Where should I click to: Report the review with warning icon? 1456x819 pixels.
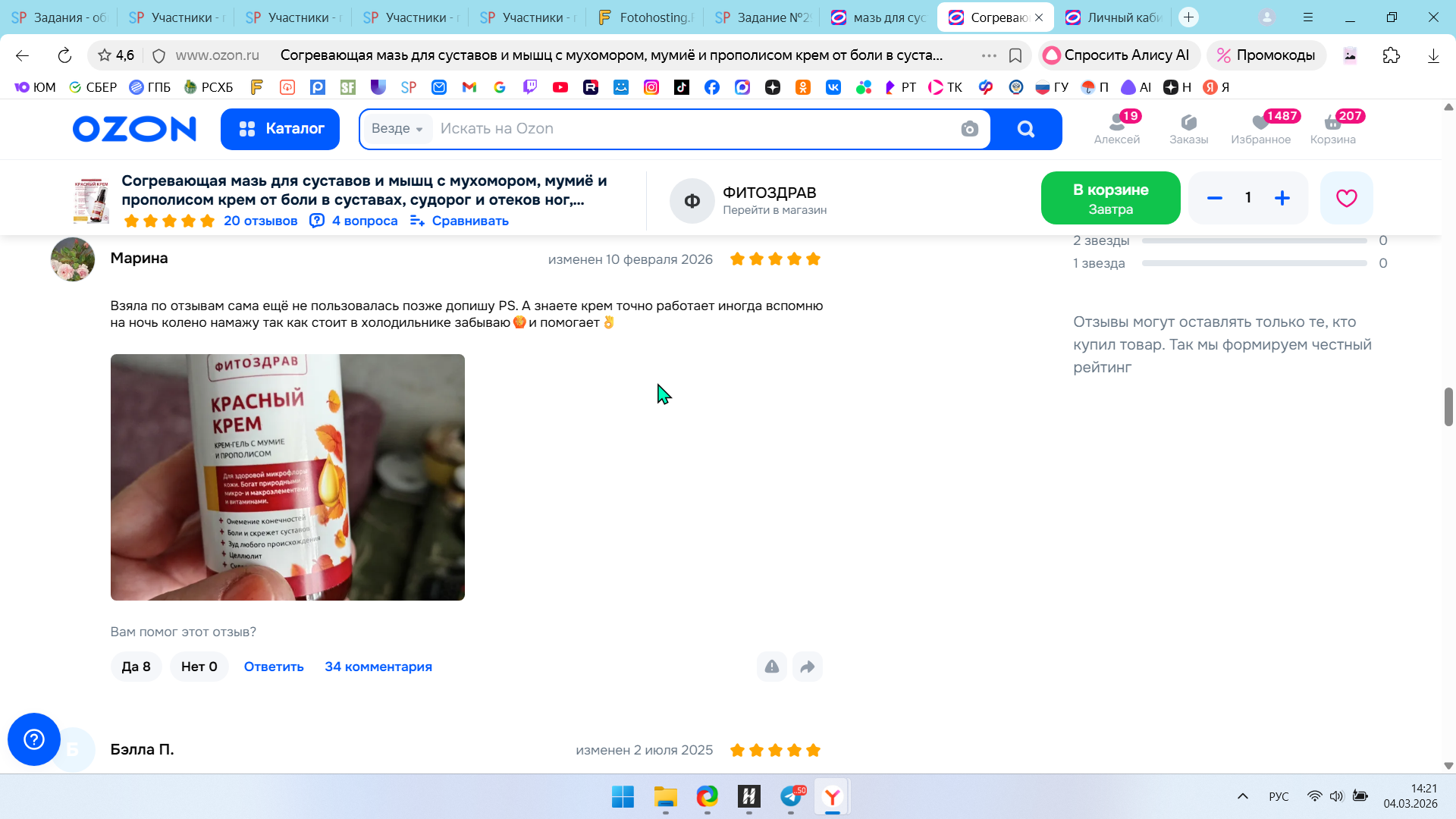click(771, 667)
